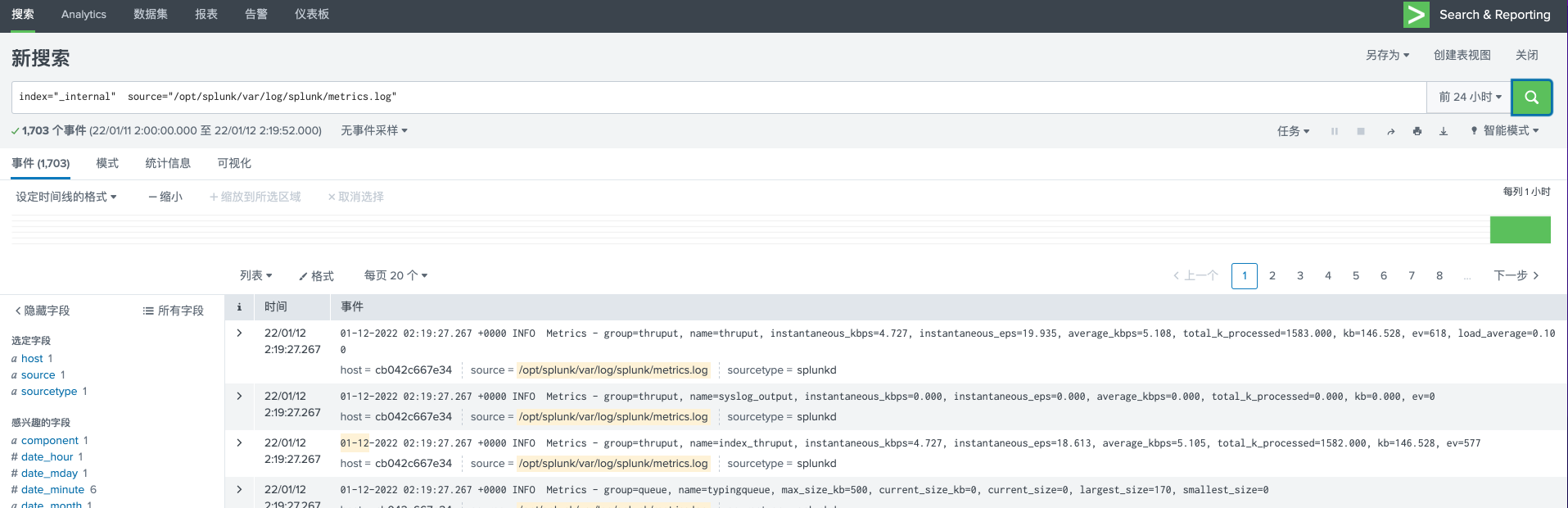Viewport: 1568px width, 508px height.
Task: Open 数据集 nav item
Action: point(151,15)
